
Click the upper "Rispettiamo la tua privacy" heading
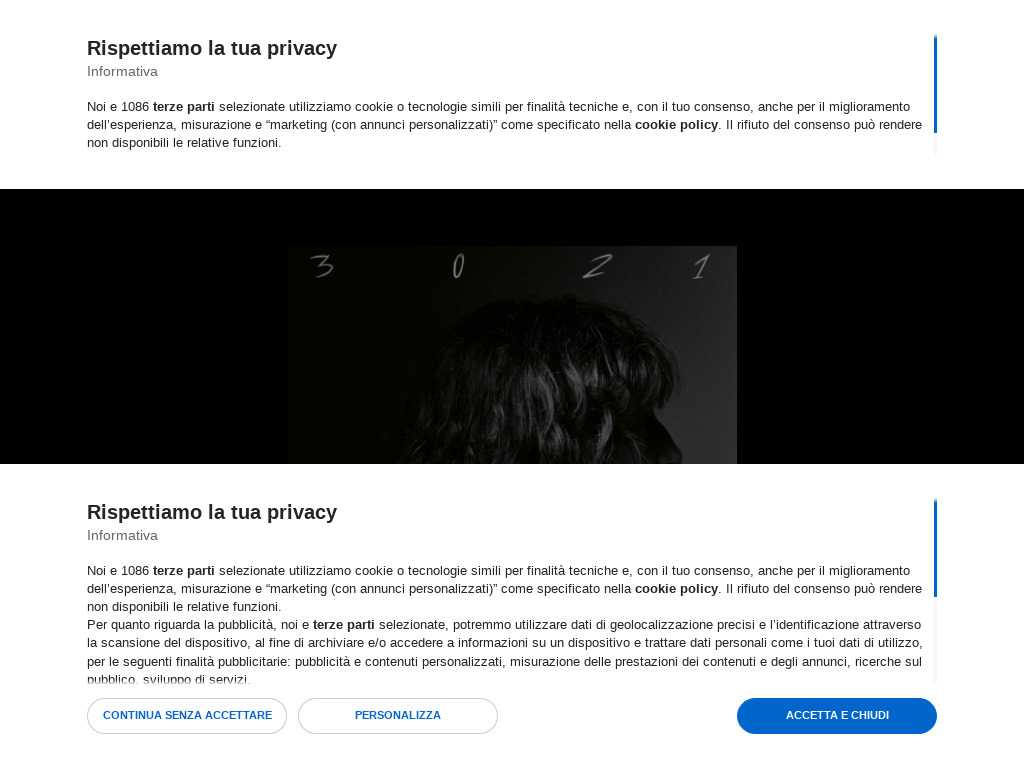[212, 48]
